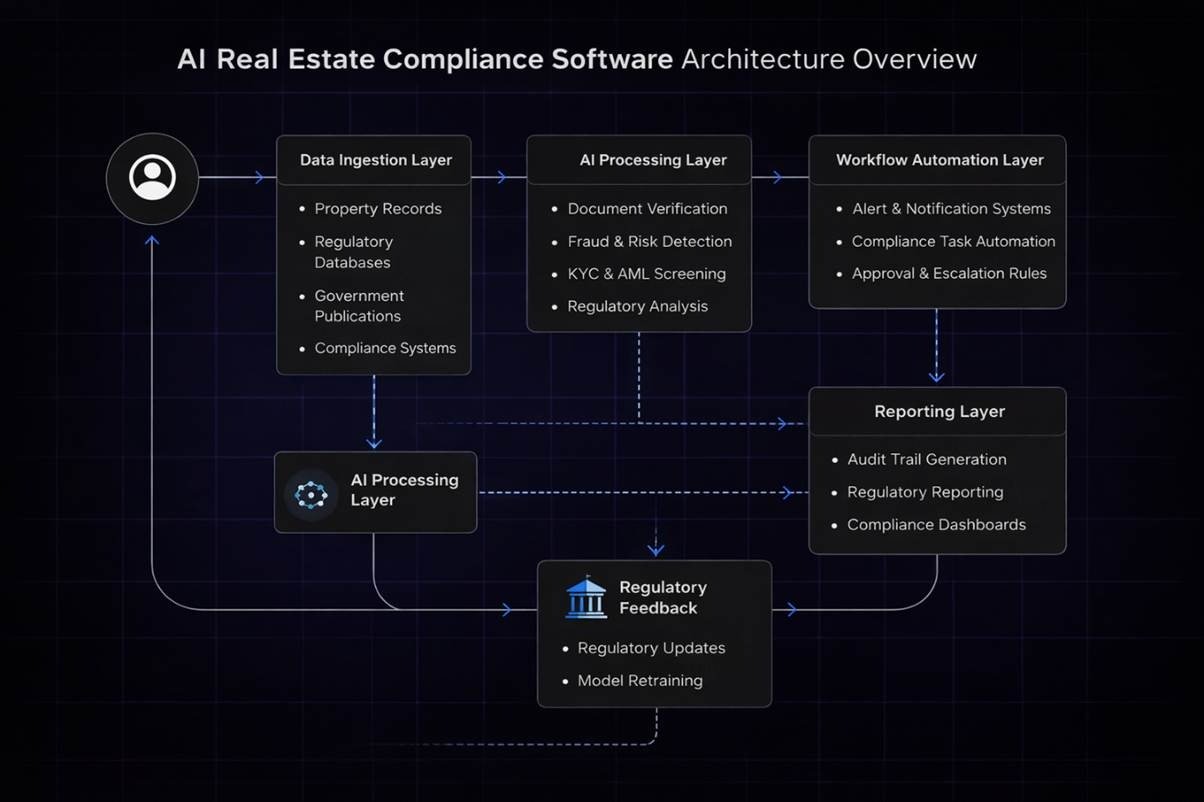1204x802 pixels.
Task: Select the Reporting Layer header
Action: (939, 411)
